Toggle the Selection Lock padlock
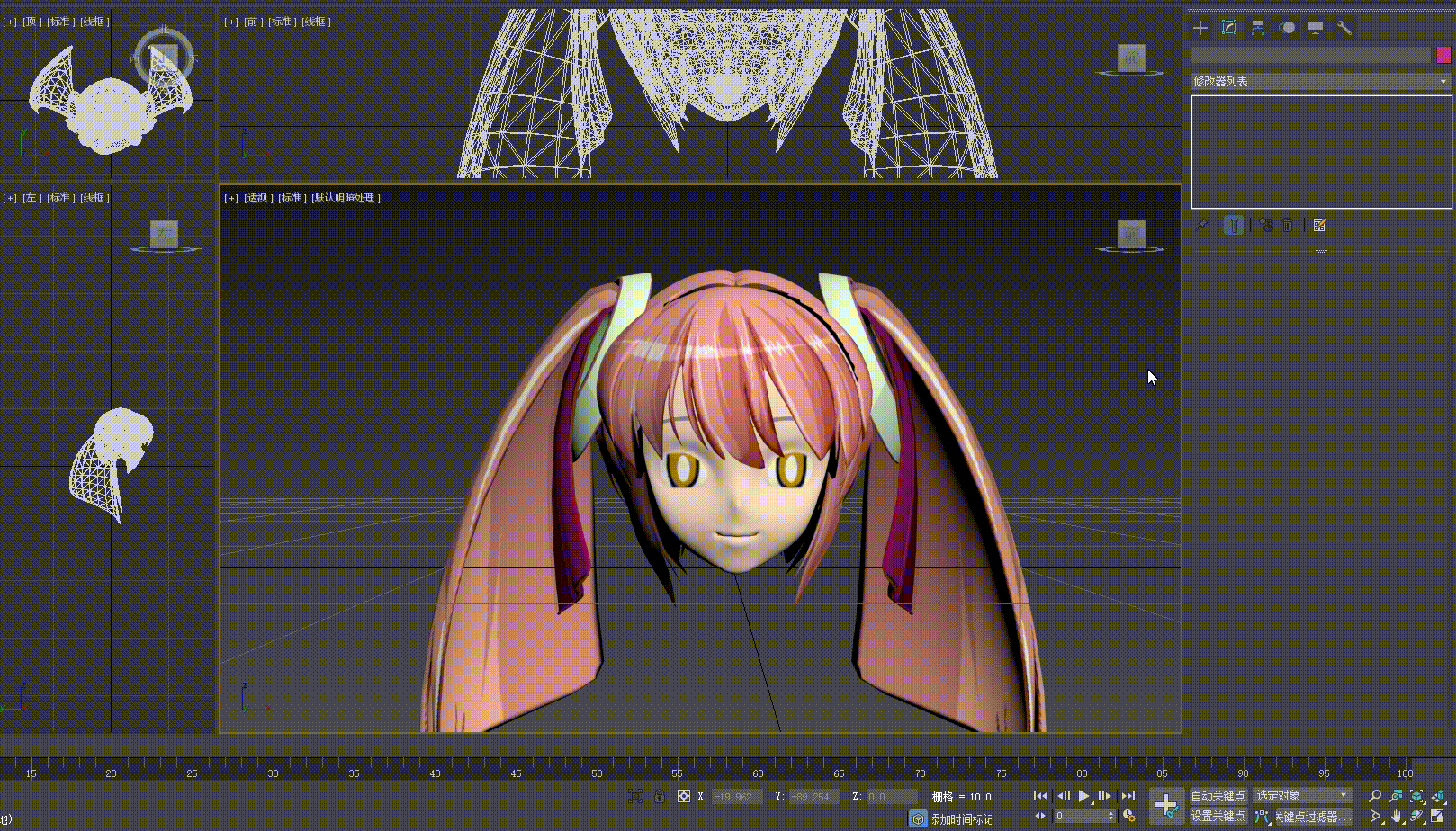Screen dimensions: 1456x831 [660, 796]
